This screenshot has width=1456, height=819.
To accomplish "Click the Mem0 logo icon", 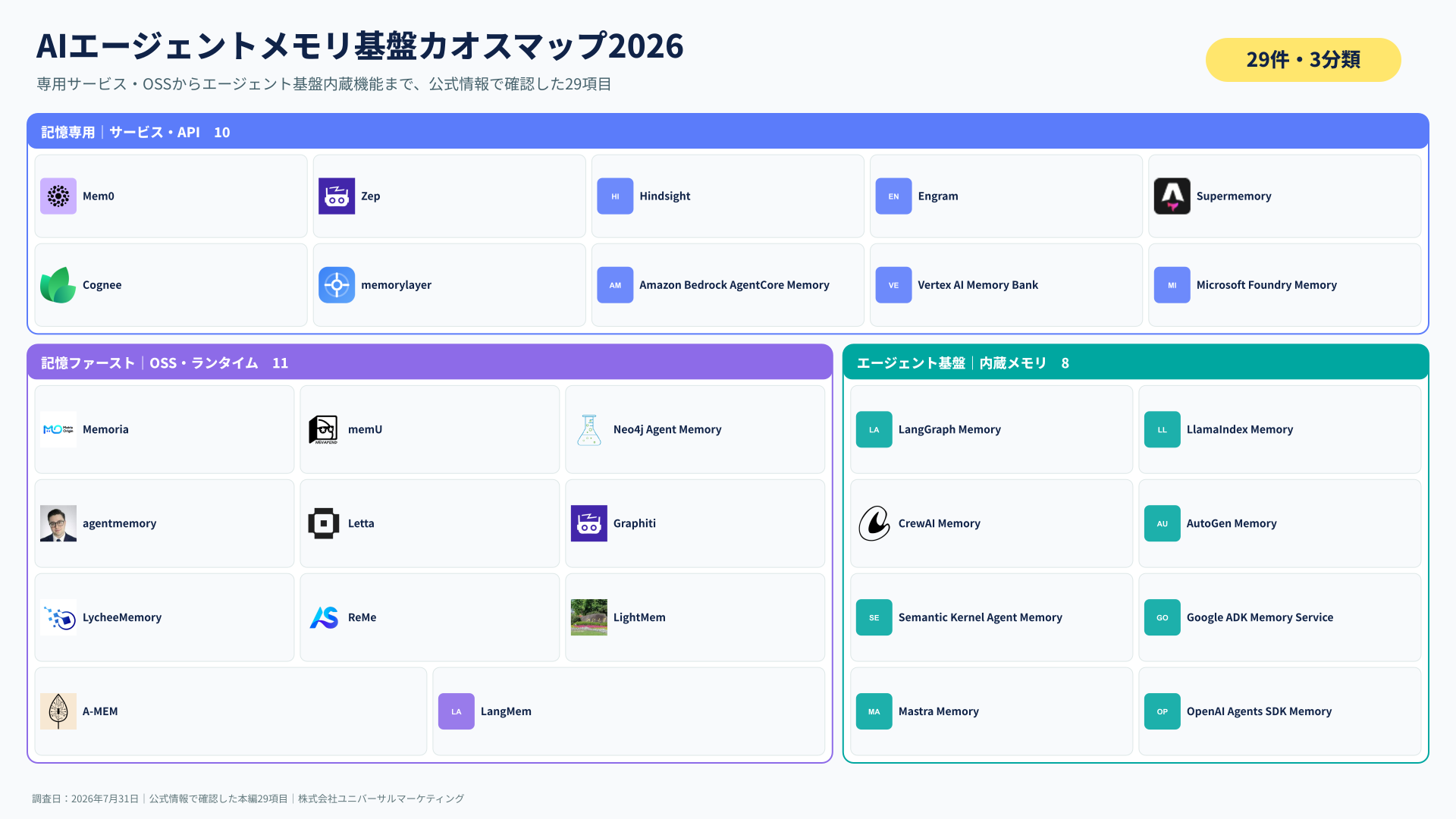I will [x=58, y=196].
